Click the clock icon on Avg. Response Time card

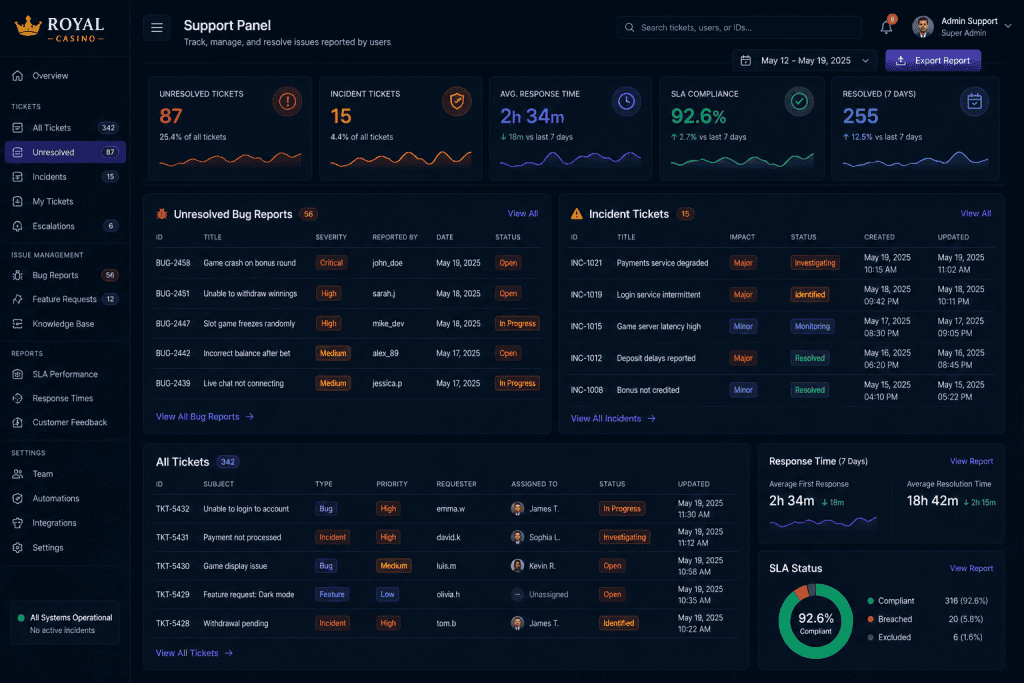[626, 101]
